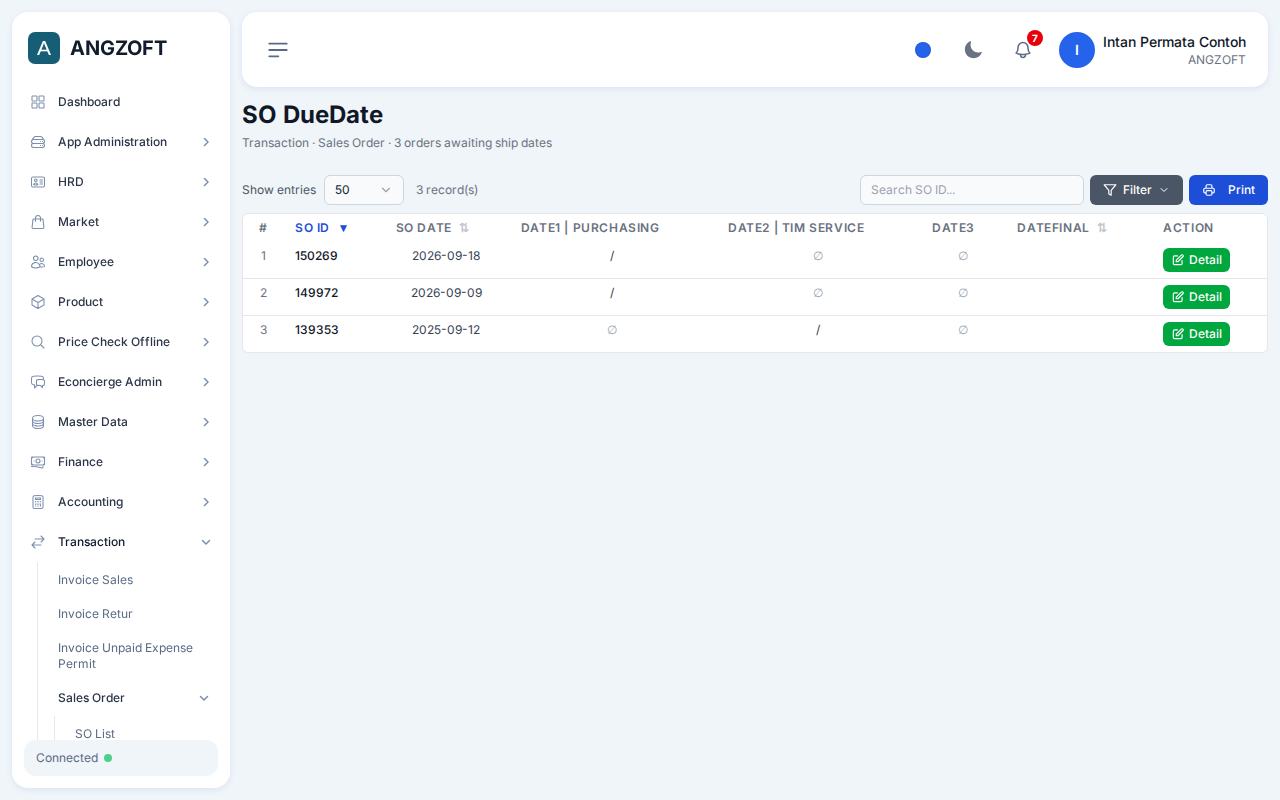The width and height of the screenshot is (1280, 800).
Task: Sort by SO DATE column
Action: (x=432, y=228)
